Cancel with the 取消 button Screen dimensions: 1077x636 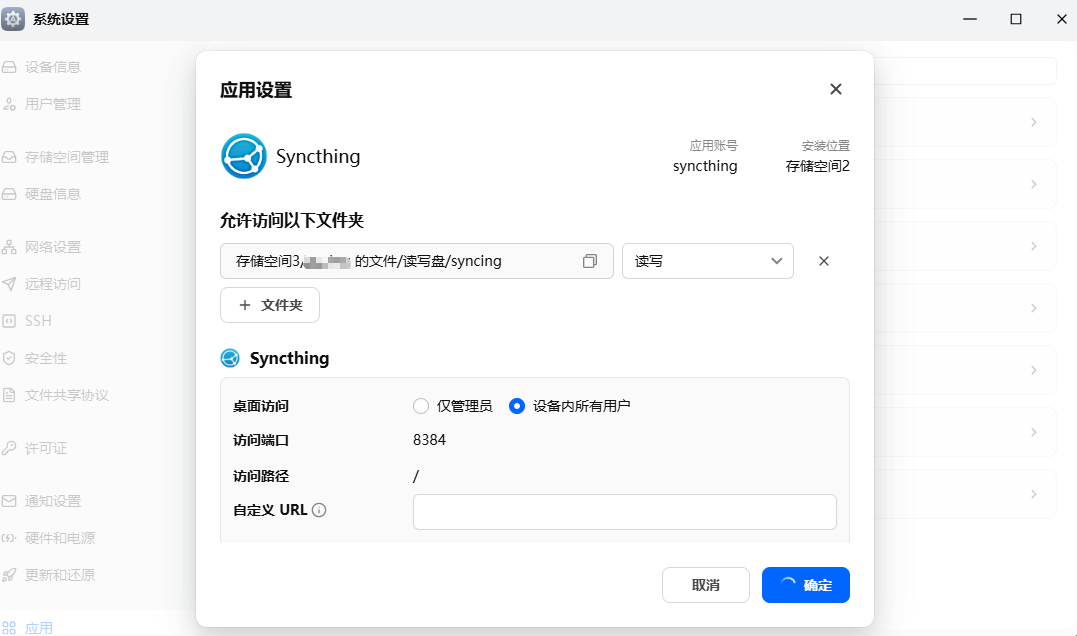pyautogui.click(x=705, y=585)
